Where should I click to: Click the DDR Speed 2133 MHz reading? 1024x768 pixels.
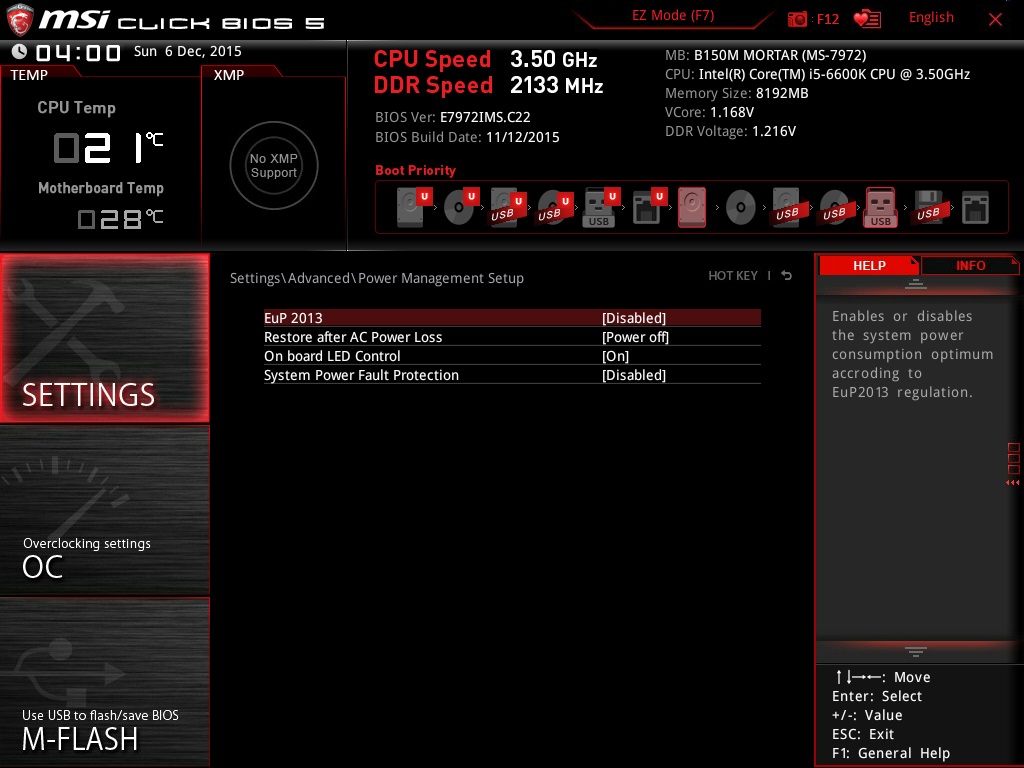pyautogui.click(x=488, y=86)
